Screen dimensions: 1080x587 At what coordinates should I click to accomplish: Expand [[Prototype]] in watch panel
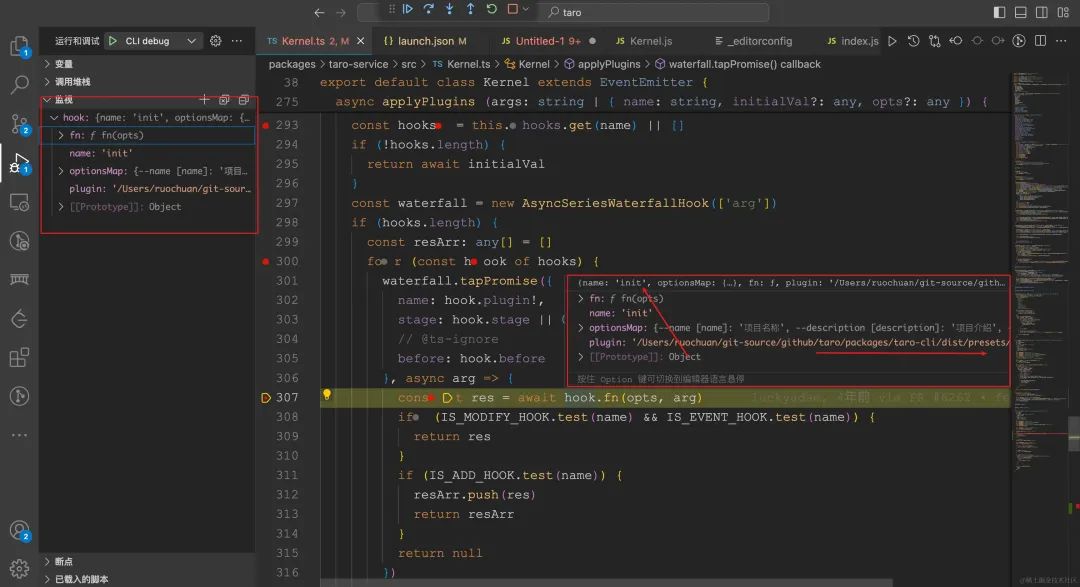point(61,207)
